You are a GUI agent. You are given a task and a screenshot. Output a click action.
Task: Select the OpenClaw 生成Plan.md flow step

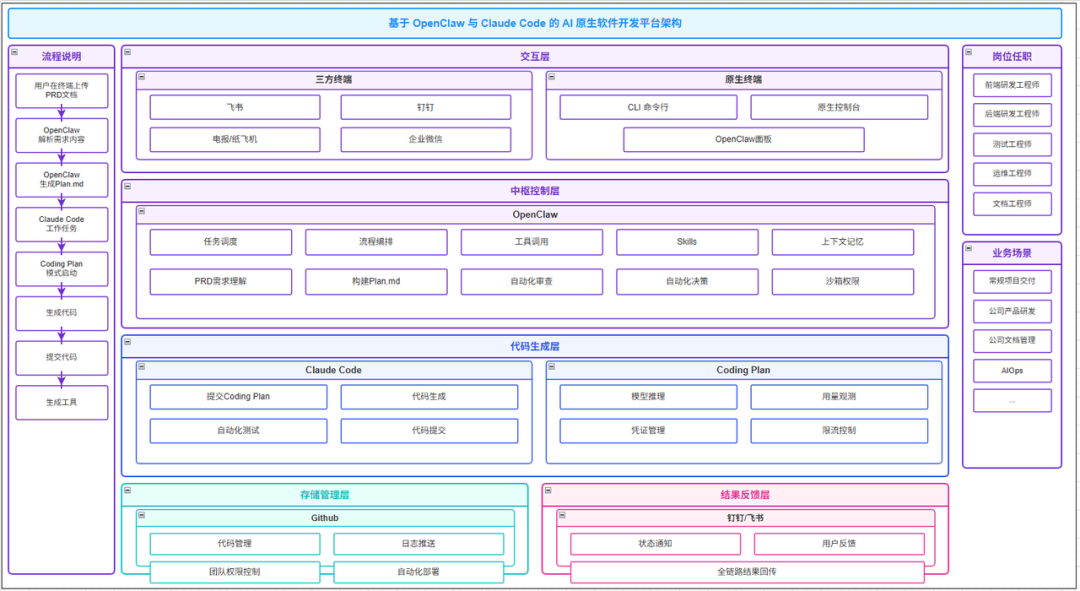coord(61,180)
